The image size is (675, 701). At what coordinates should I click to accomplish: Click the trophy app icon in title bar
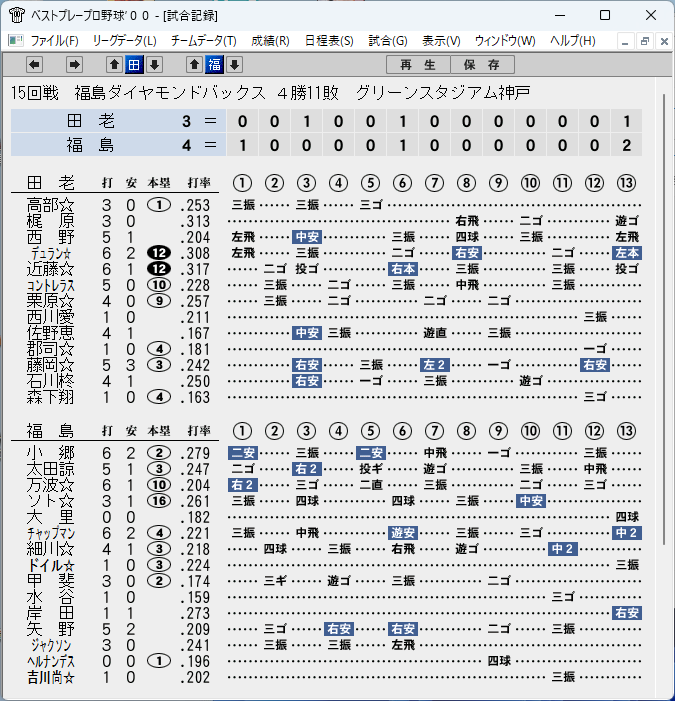point(17,15)
